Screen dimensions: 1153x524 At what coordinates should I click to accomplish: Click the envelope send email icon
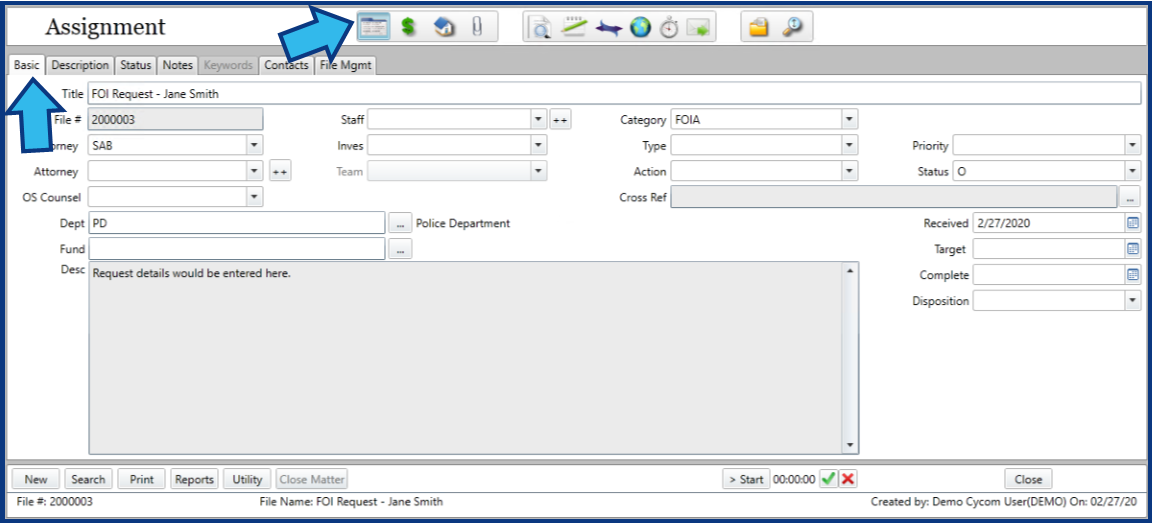tap(698, 28)
